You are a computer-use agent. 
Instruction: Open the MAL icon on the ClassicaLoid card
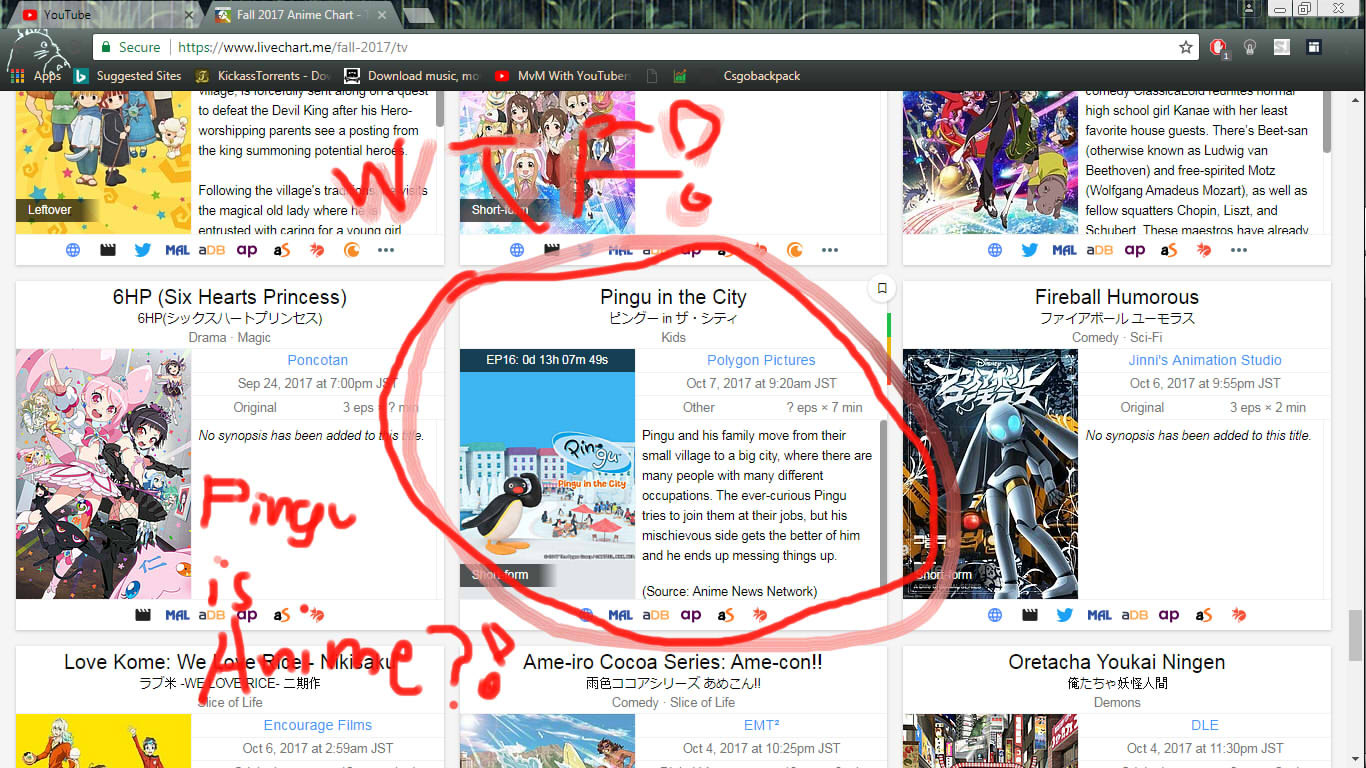(x=1065, y=250)
